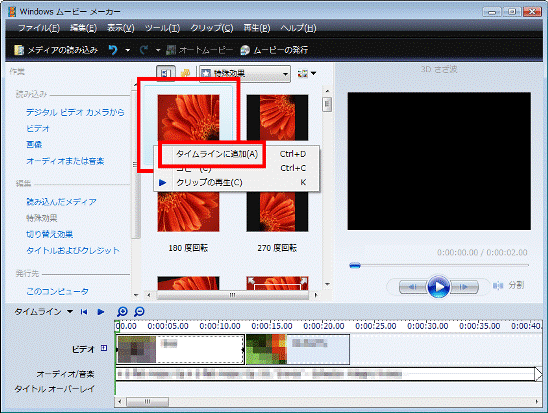Click the 0:00:10.00 mark on time ruler
548x413 pixels.
click(x=220, y=326)
